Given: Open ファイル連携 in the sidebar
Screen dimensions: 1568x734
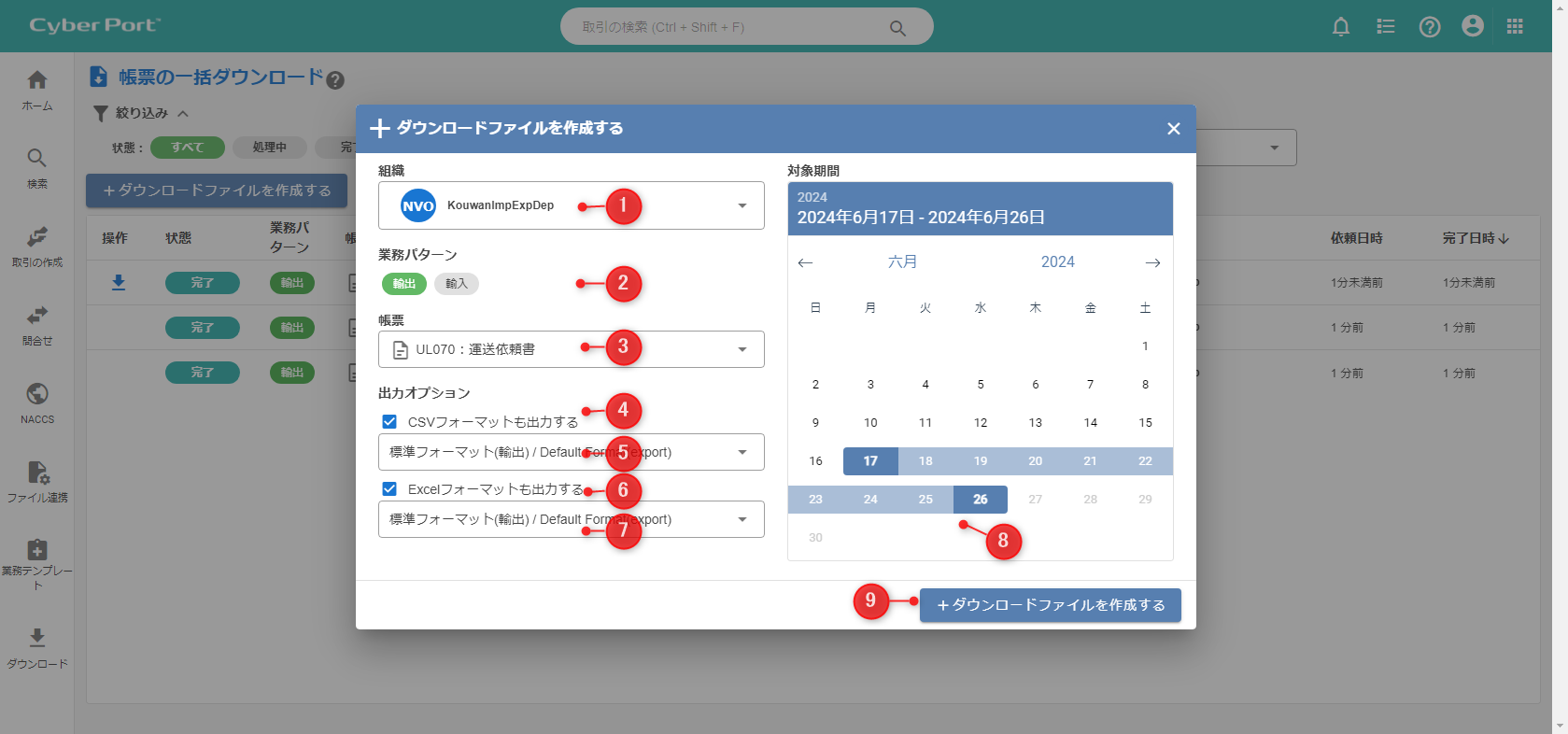Looking at the screenshot, I should (x=37, y=481).
